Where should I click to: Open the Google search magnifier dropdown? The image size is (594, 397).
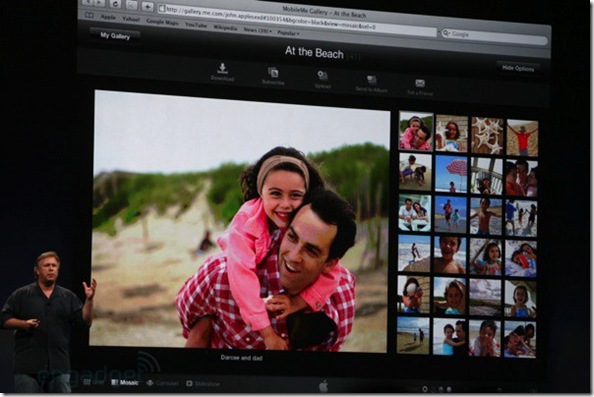tap(446, 33)
